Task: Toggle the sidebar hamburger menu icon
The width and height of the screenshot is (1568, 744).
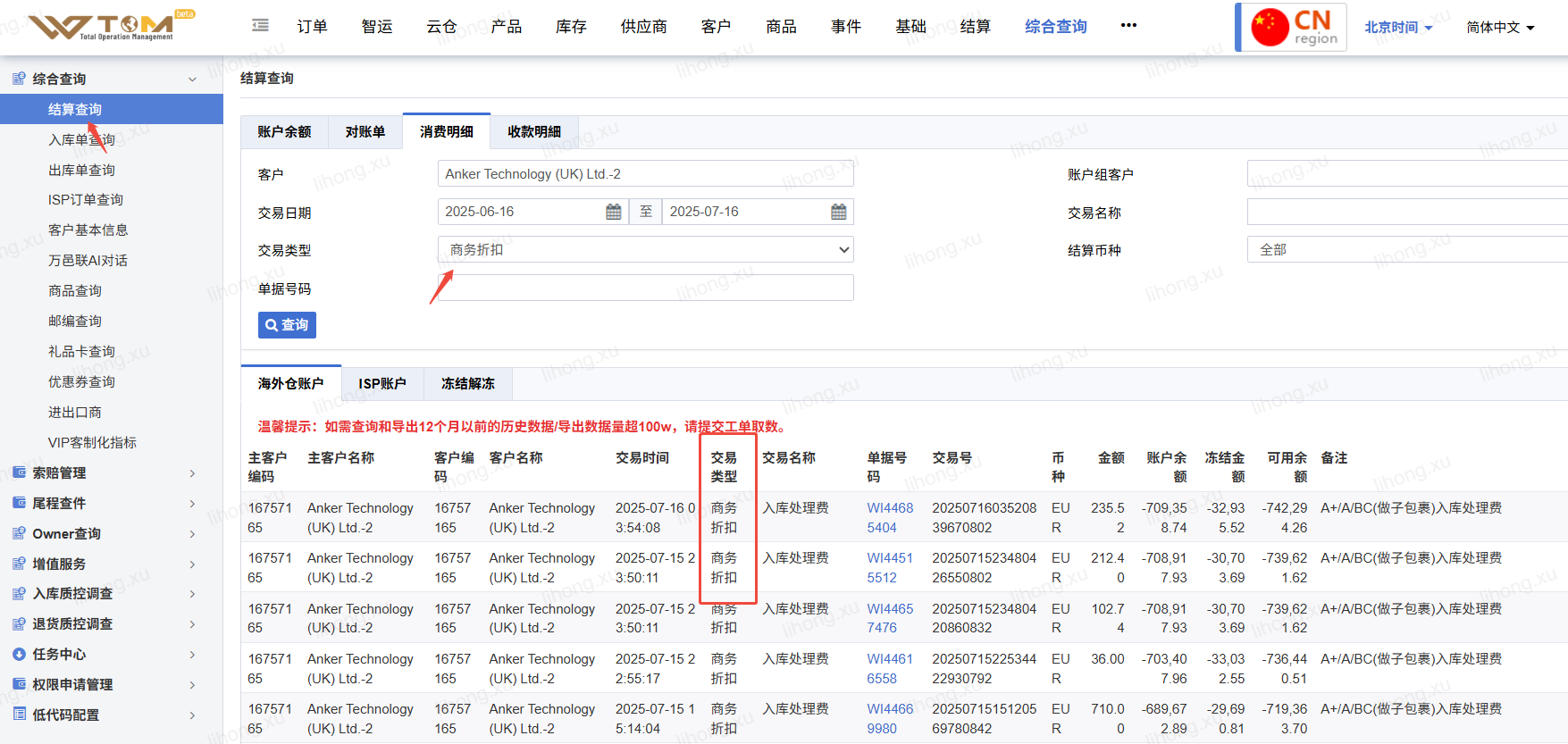Action: pos(260,26)
